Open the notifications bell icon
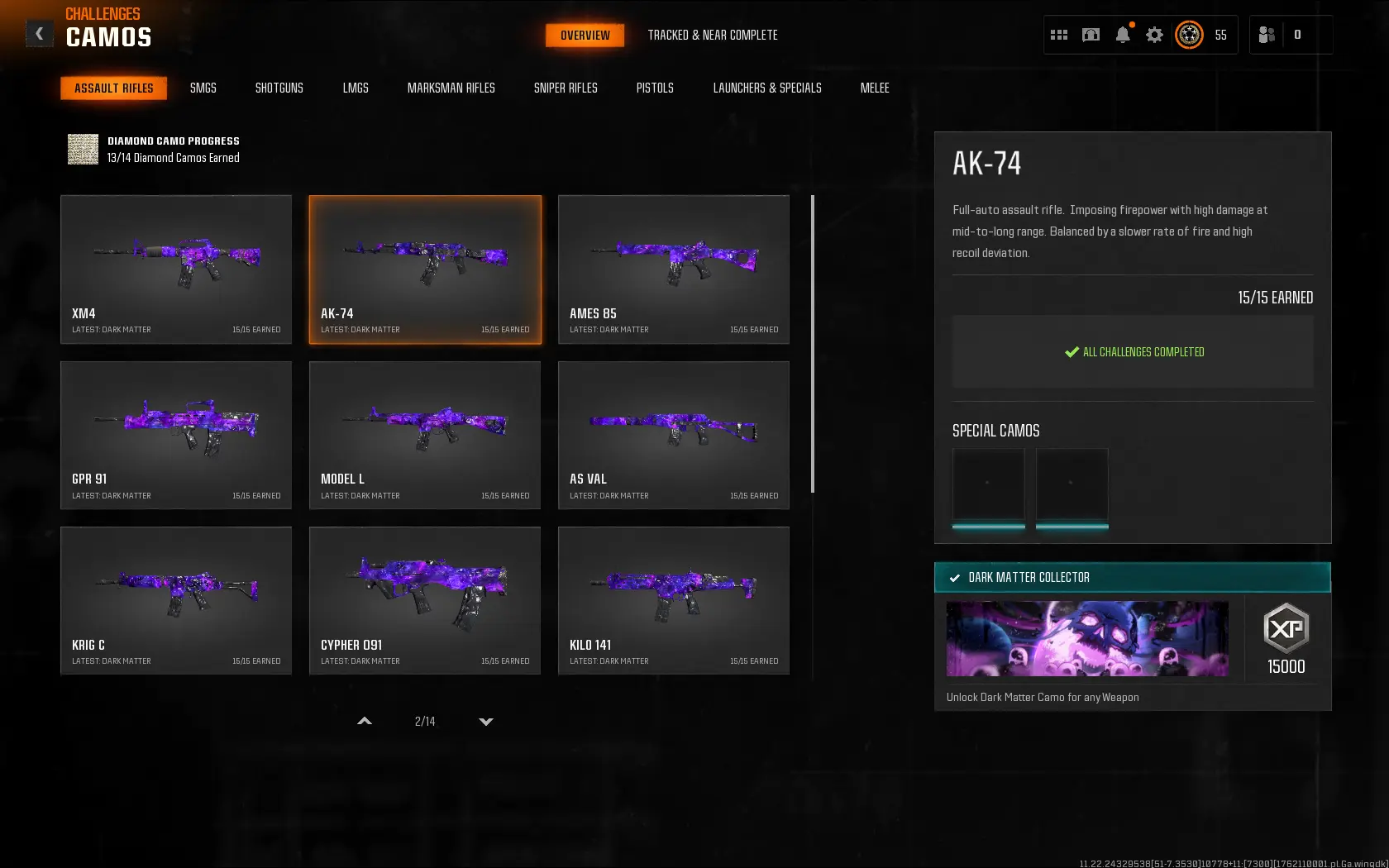 [x=1122, y=35]
